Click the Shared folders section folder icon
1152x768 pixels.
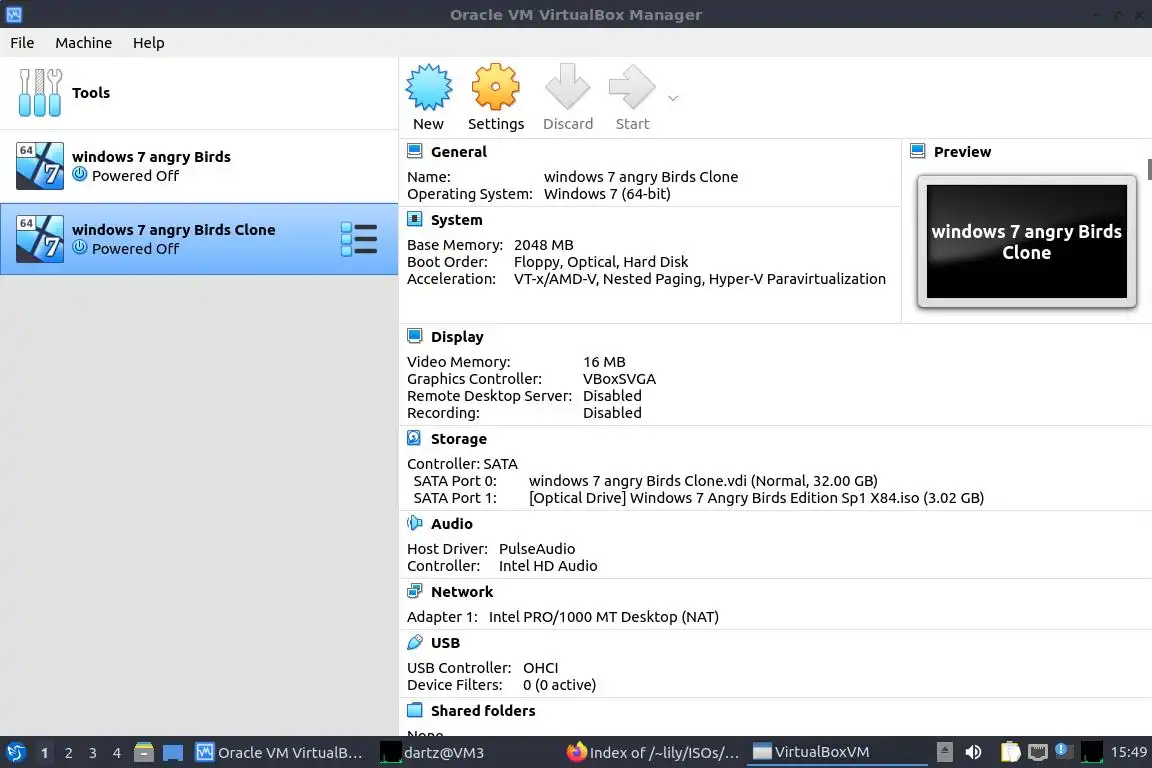pos(414,710)
